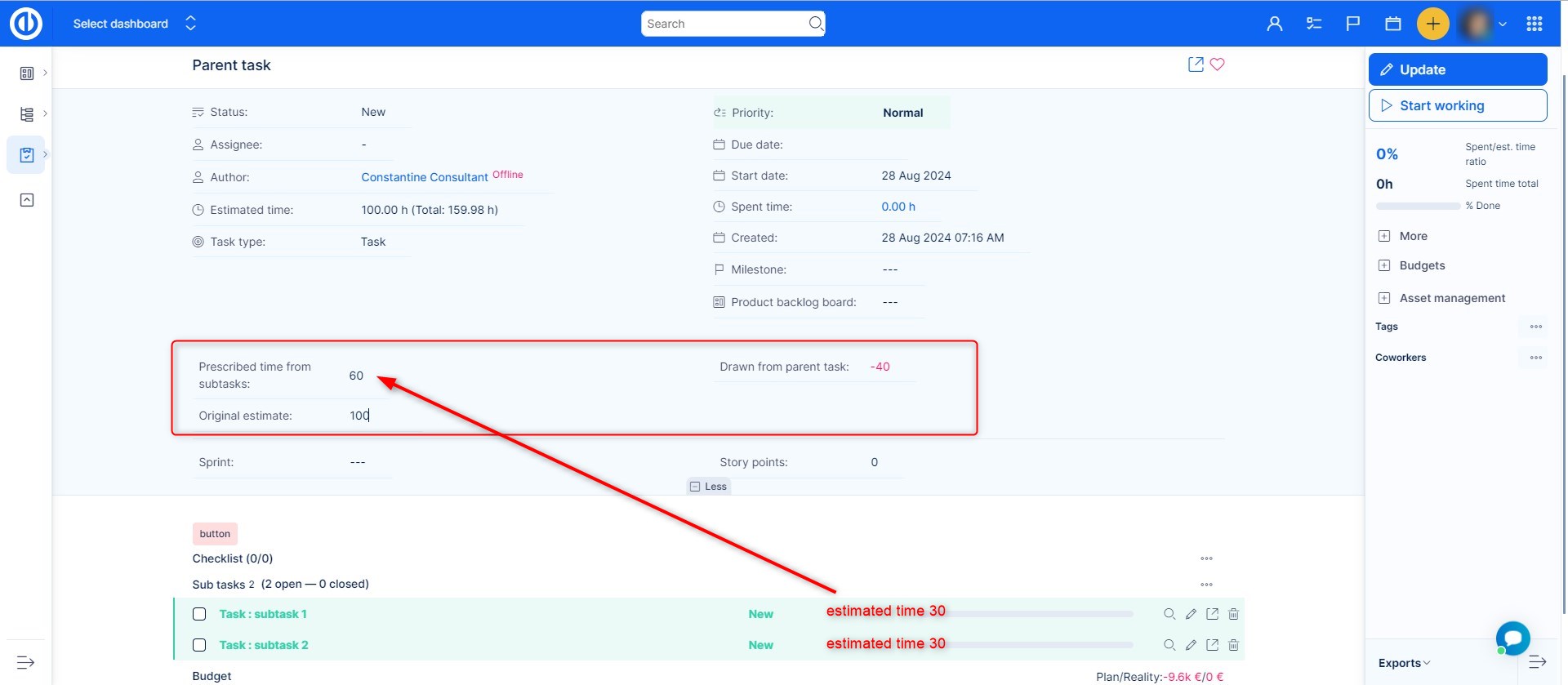
Task: Delete subtask 1 with trash icon
Action: pyautogui.click(x=1233, y=614)
